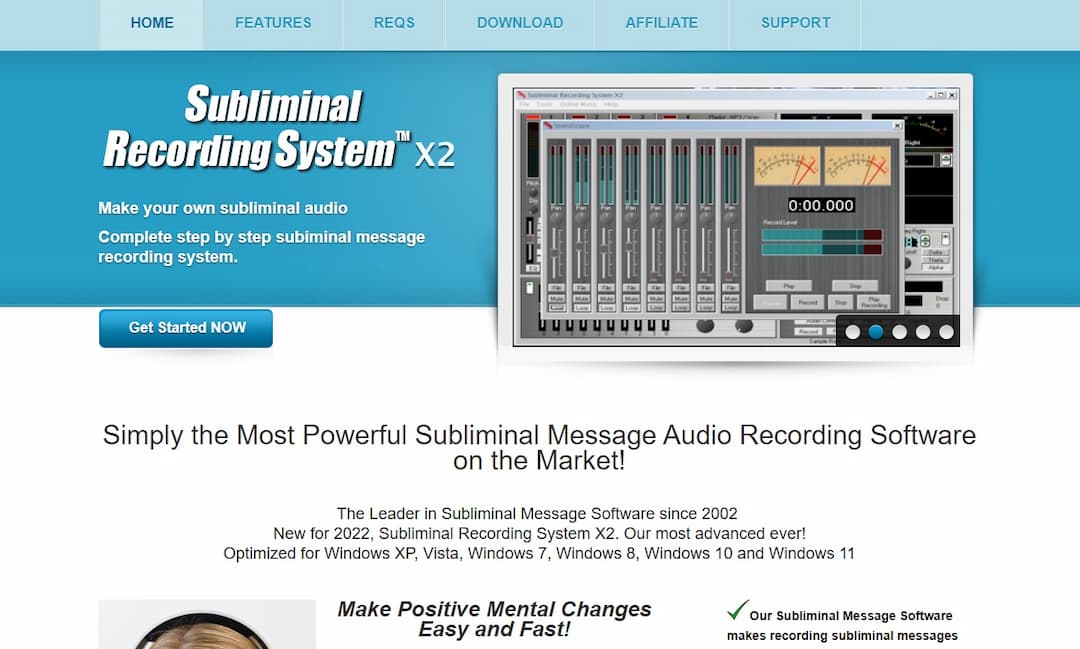Open the AFFILIATE tab
This screenshot has width=1080, height=649.
tap(661, 23)
